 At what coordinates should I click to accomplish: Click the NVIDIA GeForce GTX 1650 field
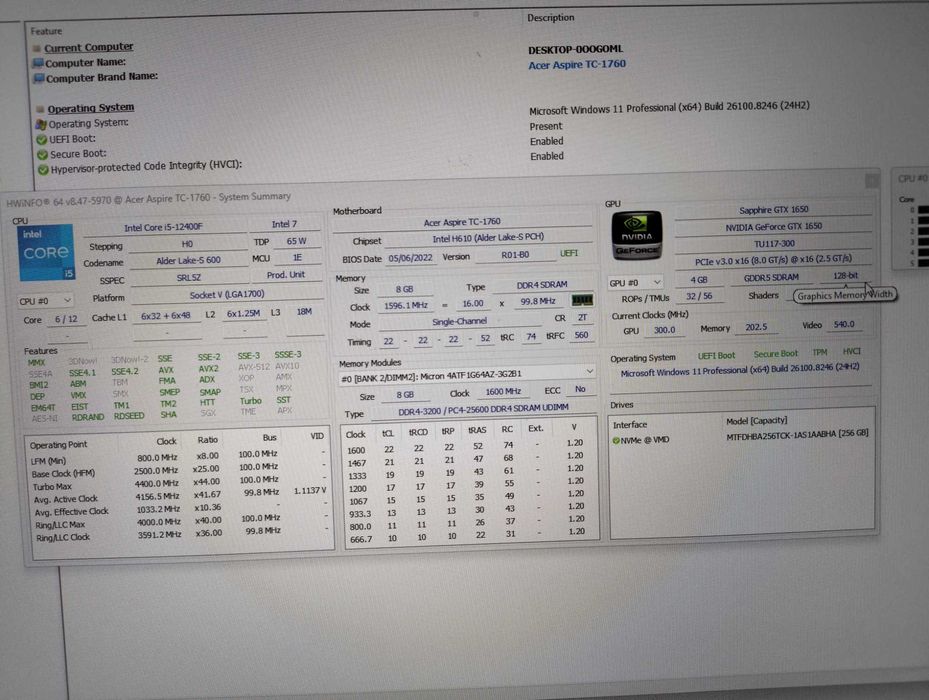[773, 227]
